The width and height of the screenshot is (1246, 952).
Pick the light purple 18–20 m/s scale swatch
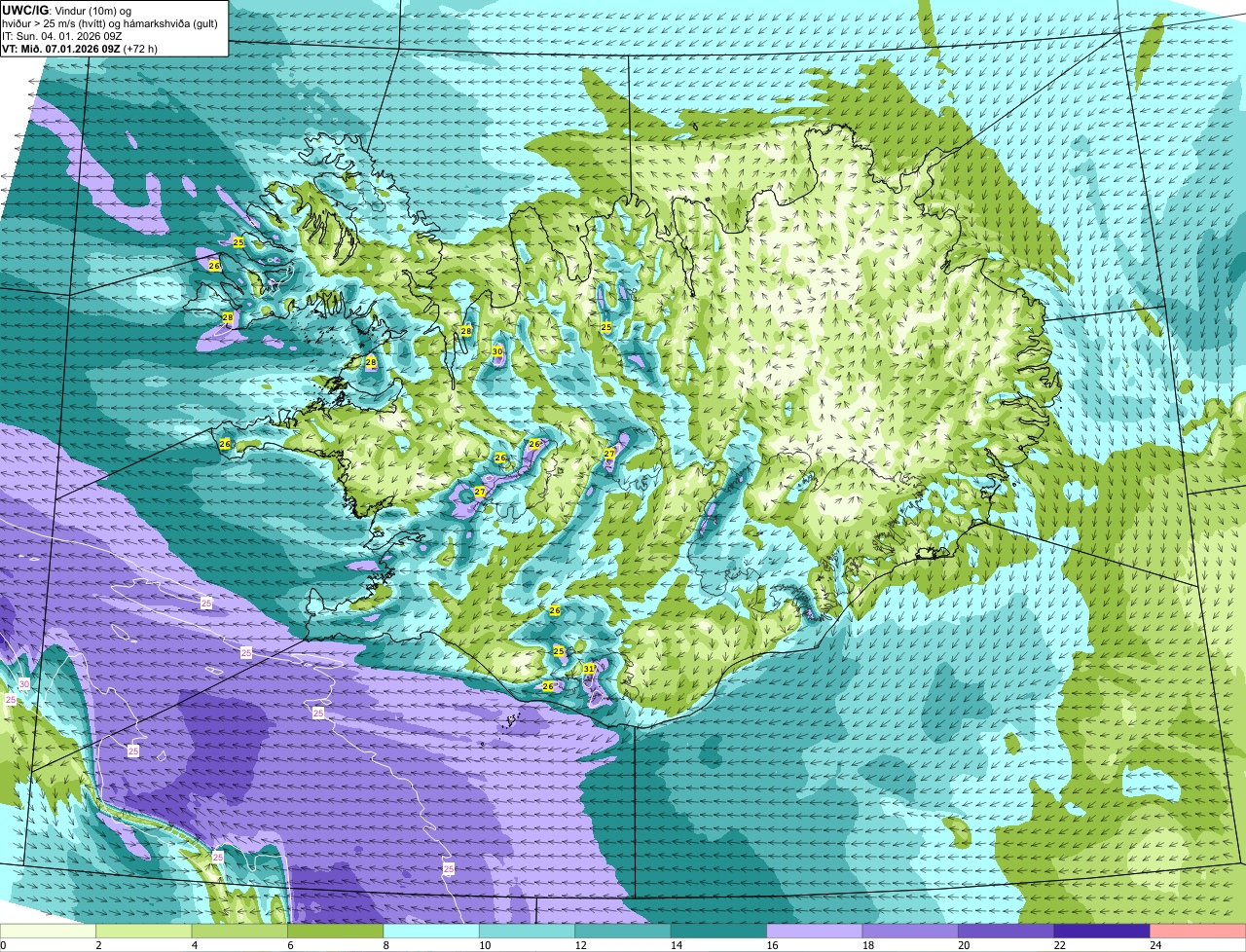[x=911, y=931]
